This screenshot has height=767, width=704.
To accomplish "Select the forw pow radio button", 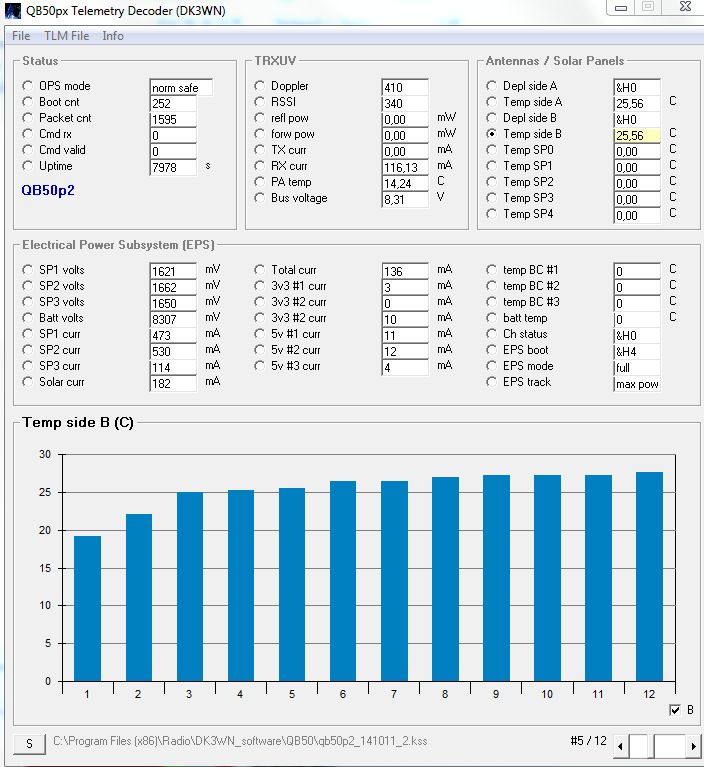I will point(259,134).
